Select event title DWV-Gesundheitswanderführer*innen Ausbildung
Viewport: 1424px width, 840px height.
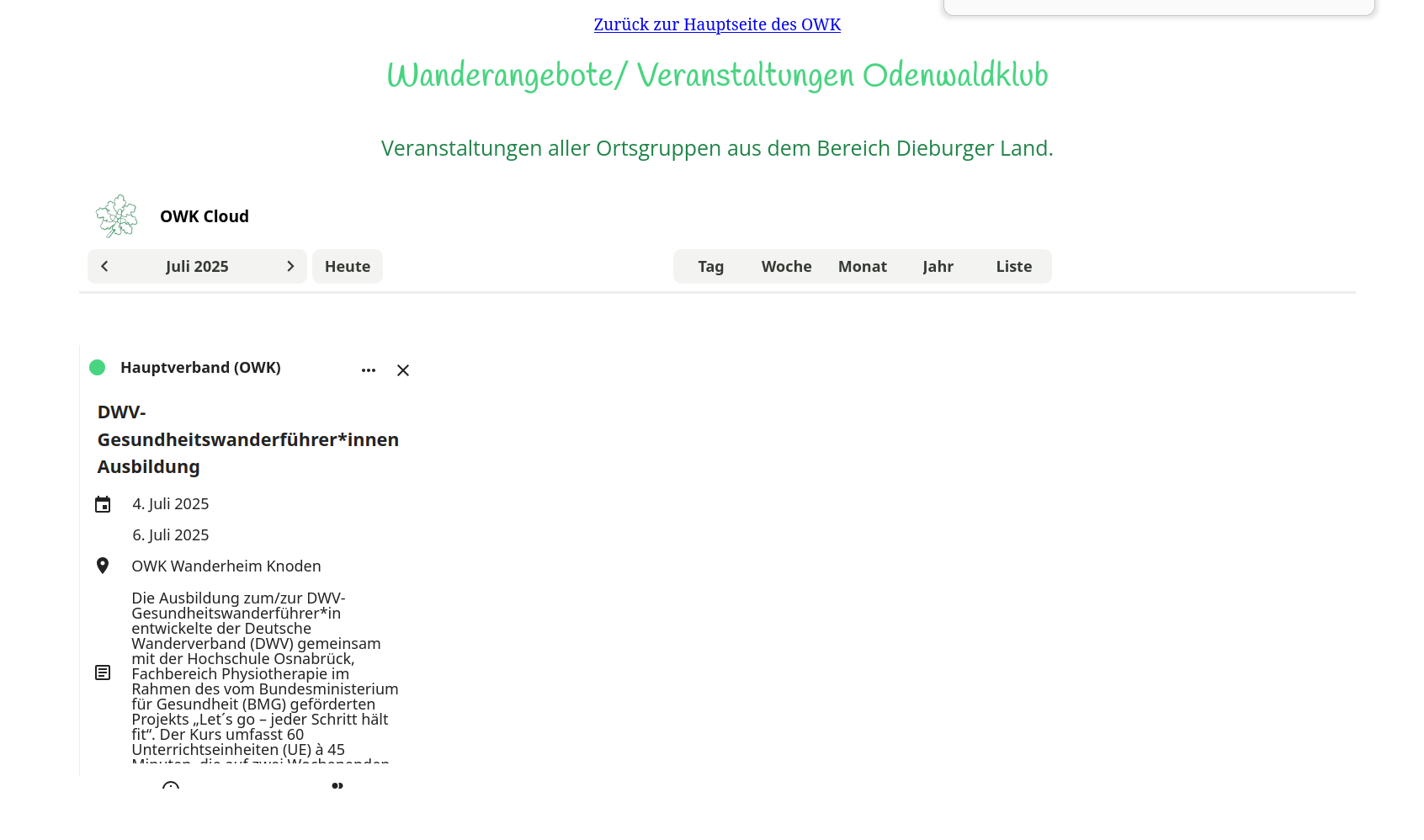point(248,439)
